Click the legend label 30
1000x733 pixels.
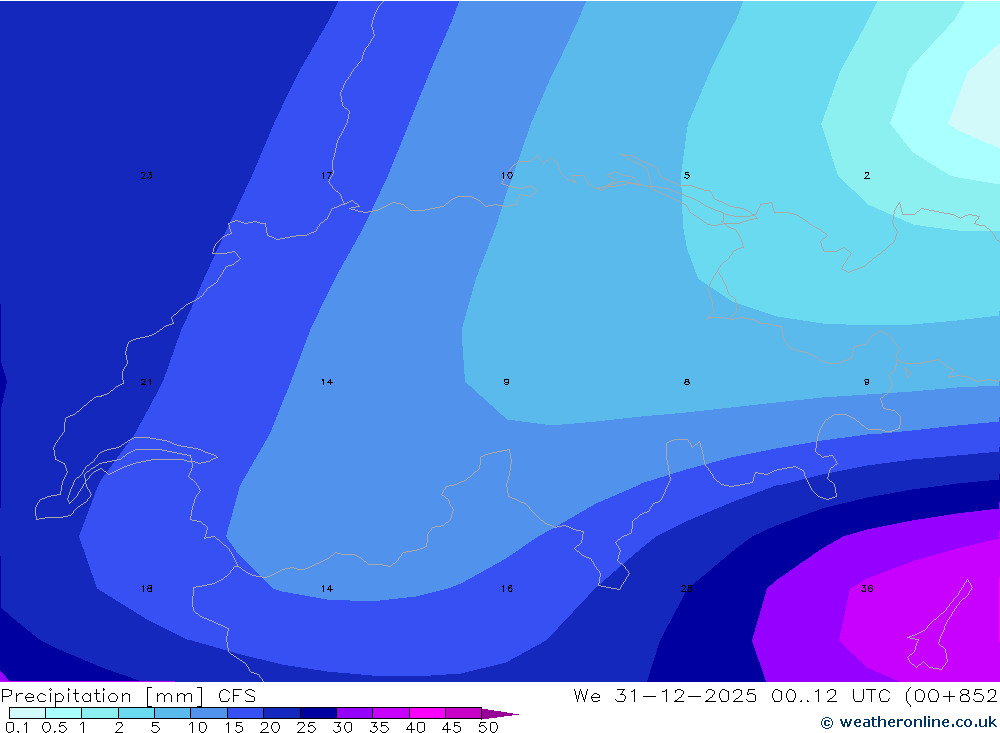point(342,727)
